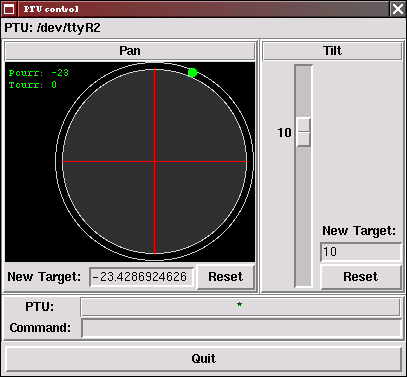This screenshot has height=377, width=407.
Task: Reset the tilt target
Action: click(x=361, y=277)
